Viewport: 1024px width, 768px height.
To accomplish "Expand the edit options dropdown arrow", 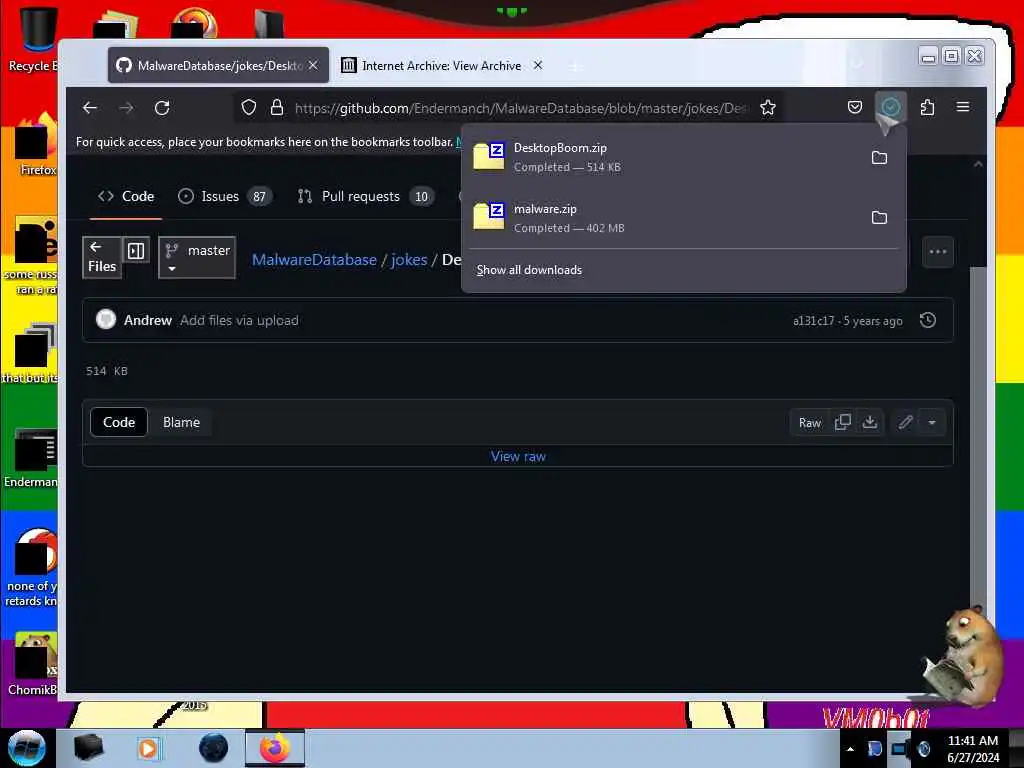I will [932, 423].
